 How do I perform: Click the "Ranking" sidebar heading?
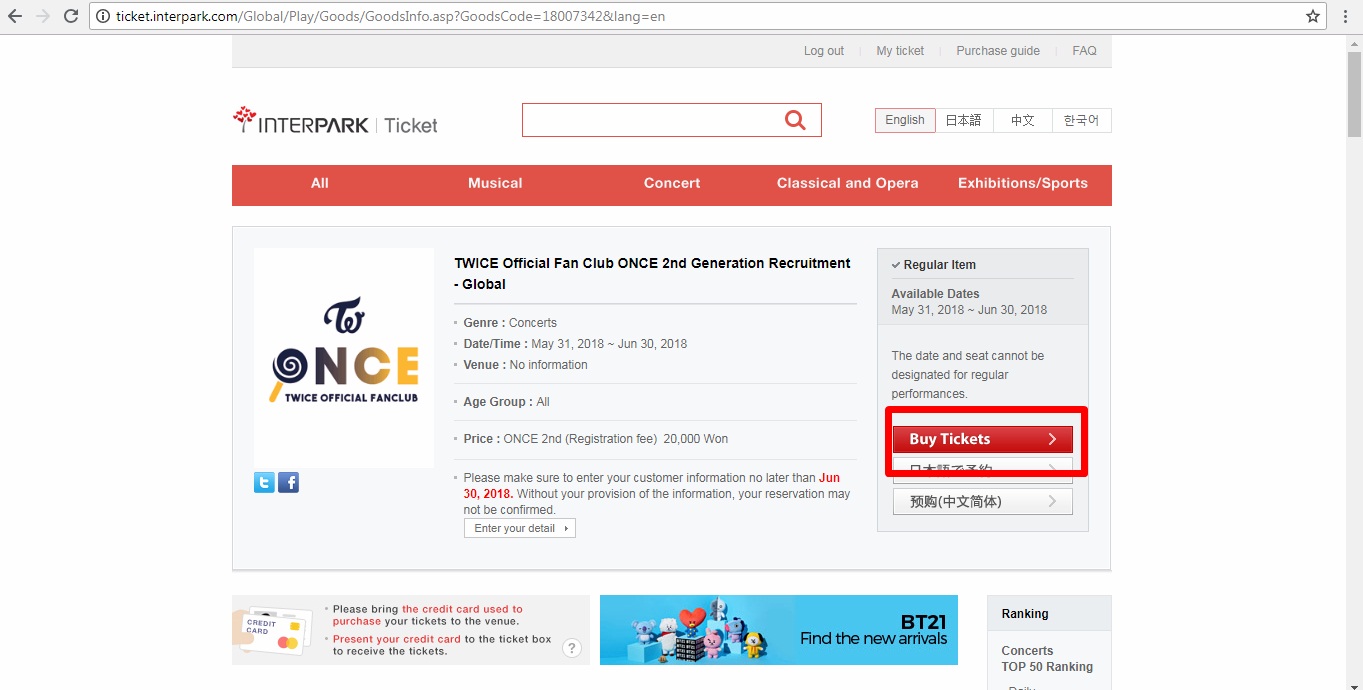1025,614
